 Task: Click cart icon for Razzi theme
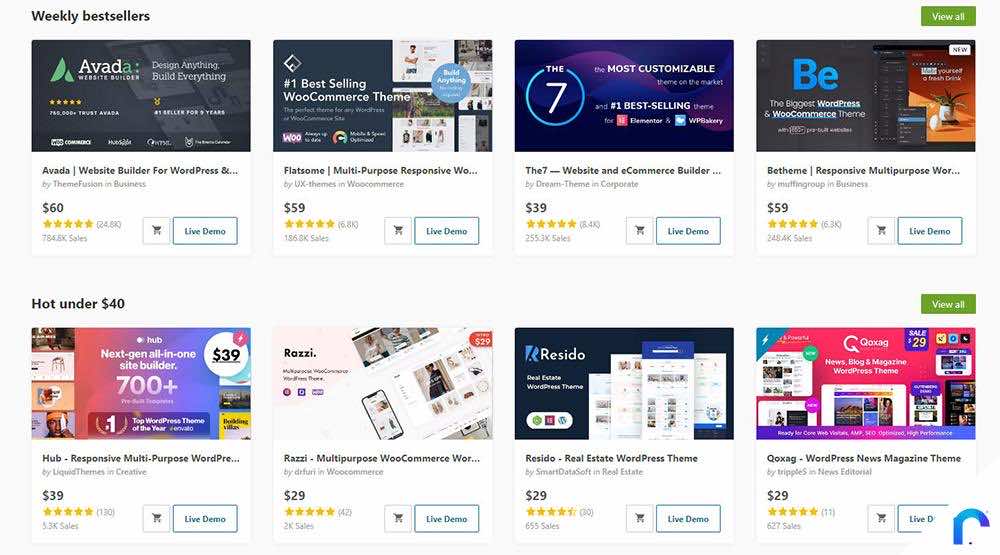click(x=398, y=519)
